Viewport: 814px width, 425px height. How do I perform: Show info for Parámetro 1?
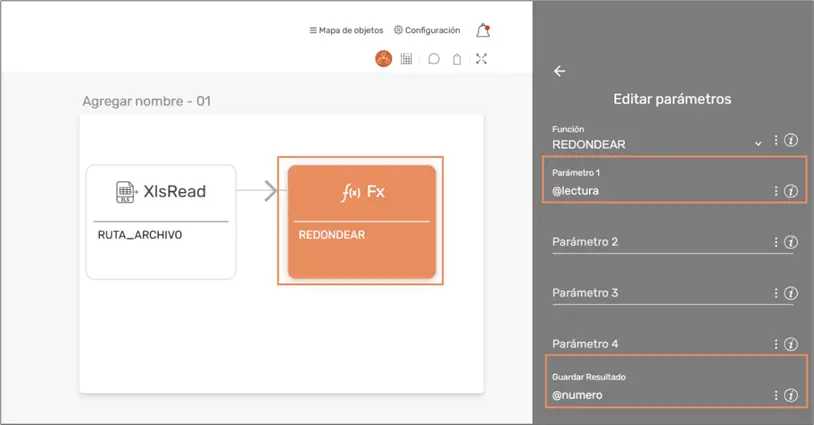(791, 191)
